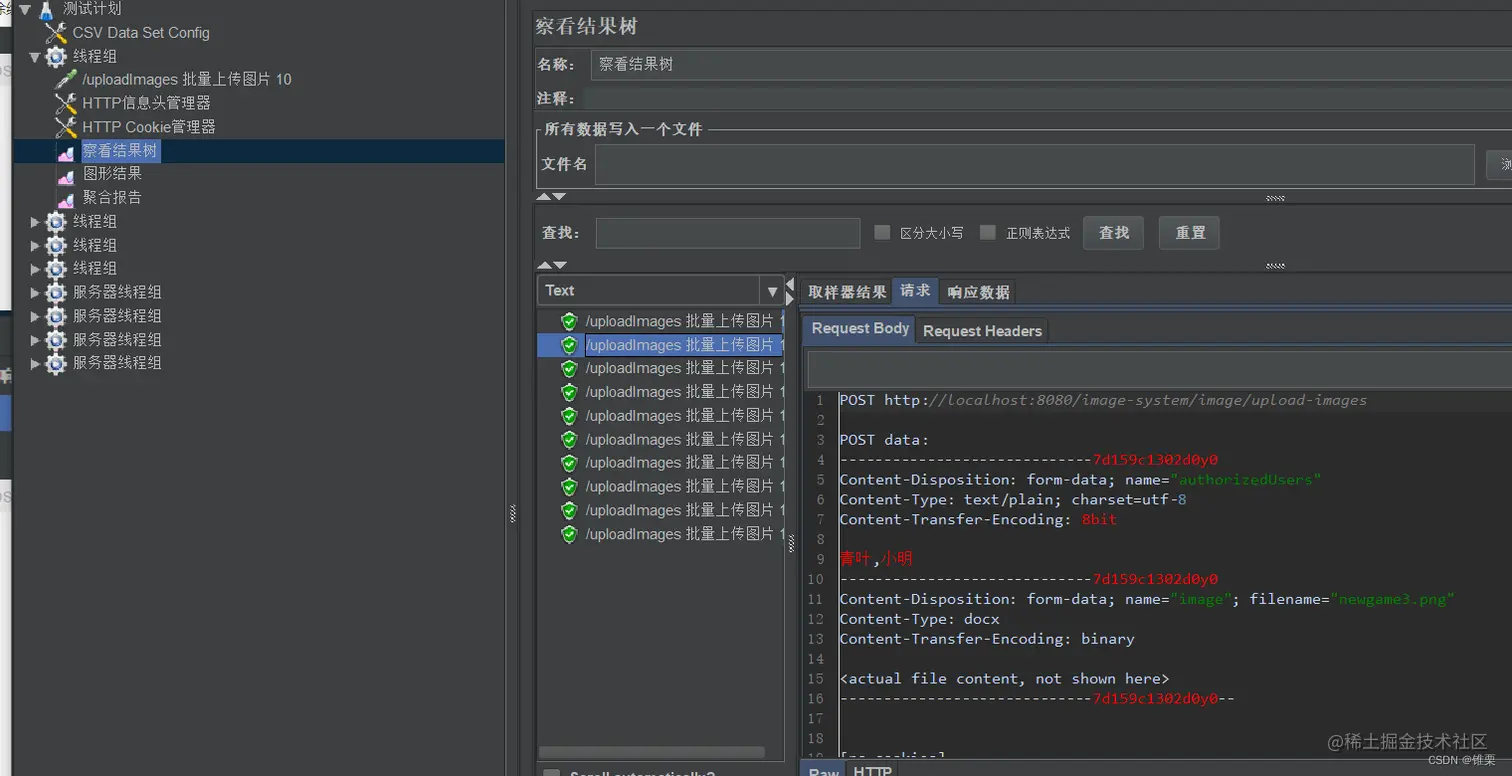Image resolution: width=1512 pixels, height=776 pixels.
Task: Click the tools icon beside HTTP Cookie管理器
Action: (66, 127)
